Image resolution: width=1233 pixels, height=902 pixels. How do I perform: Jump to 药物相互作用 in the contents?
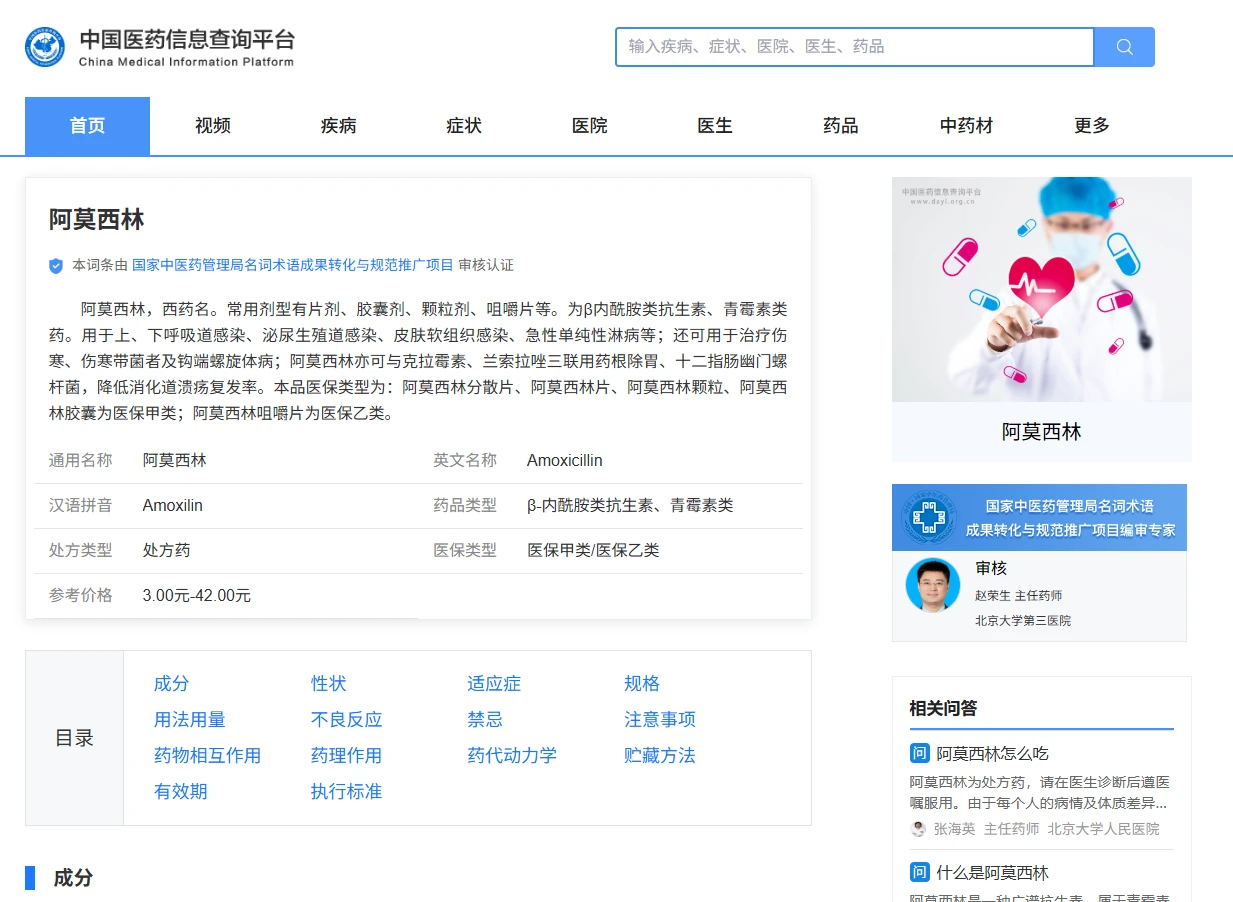207,756
